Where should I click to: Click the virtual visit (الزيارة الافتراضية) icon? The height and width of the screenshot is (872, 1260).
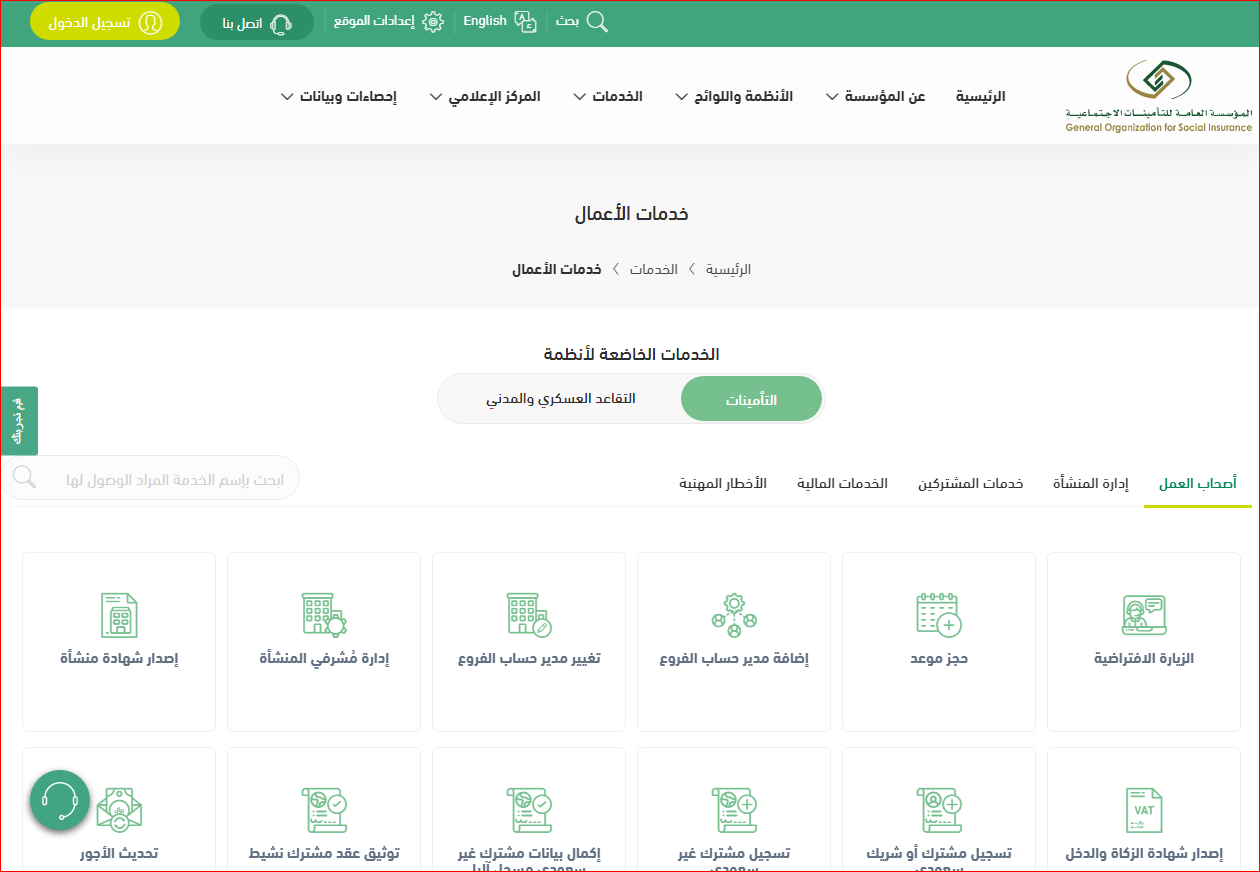(1144, 615)
